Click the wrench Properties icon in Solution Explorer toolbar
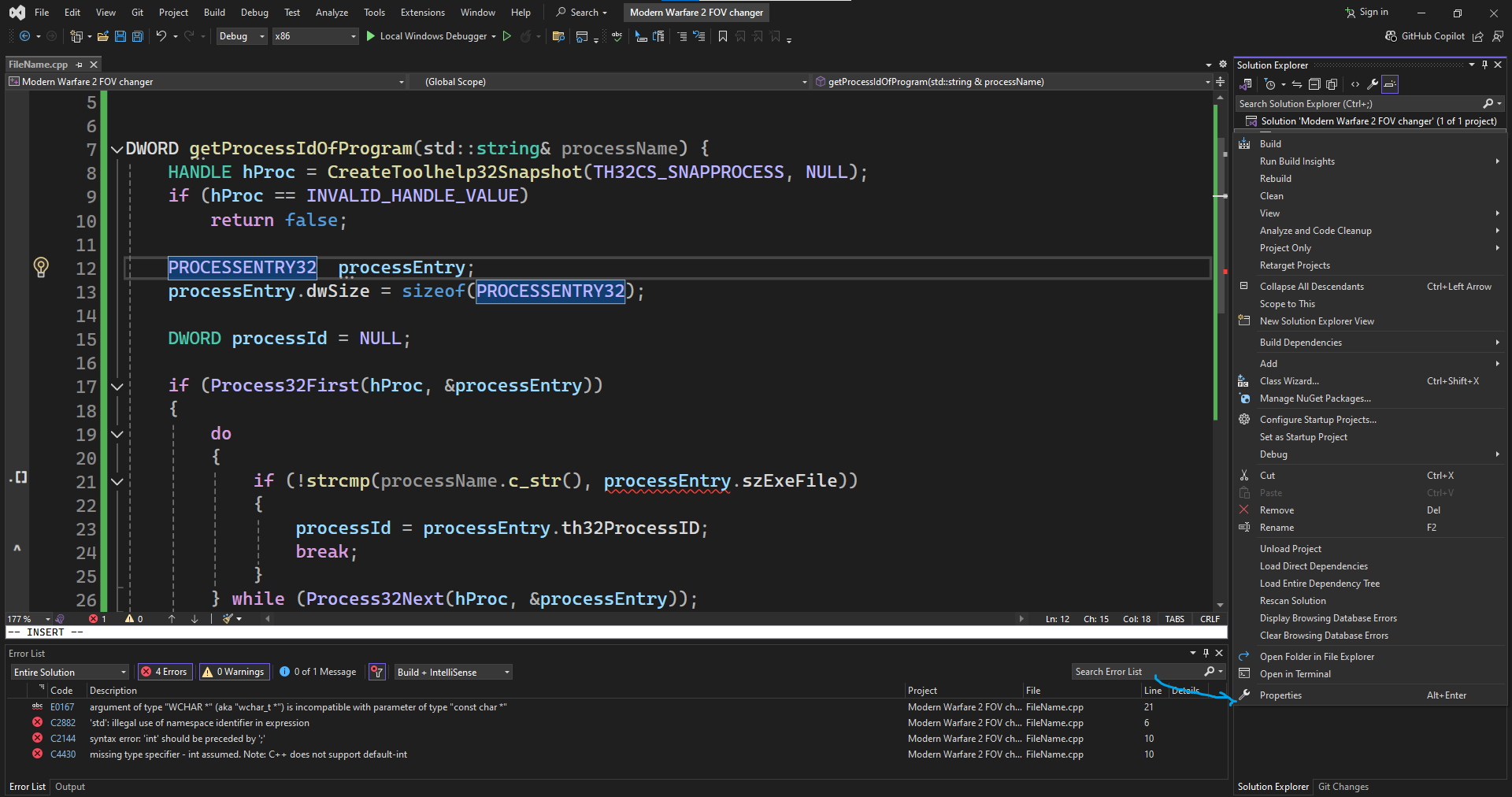 (1373, 84)
